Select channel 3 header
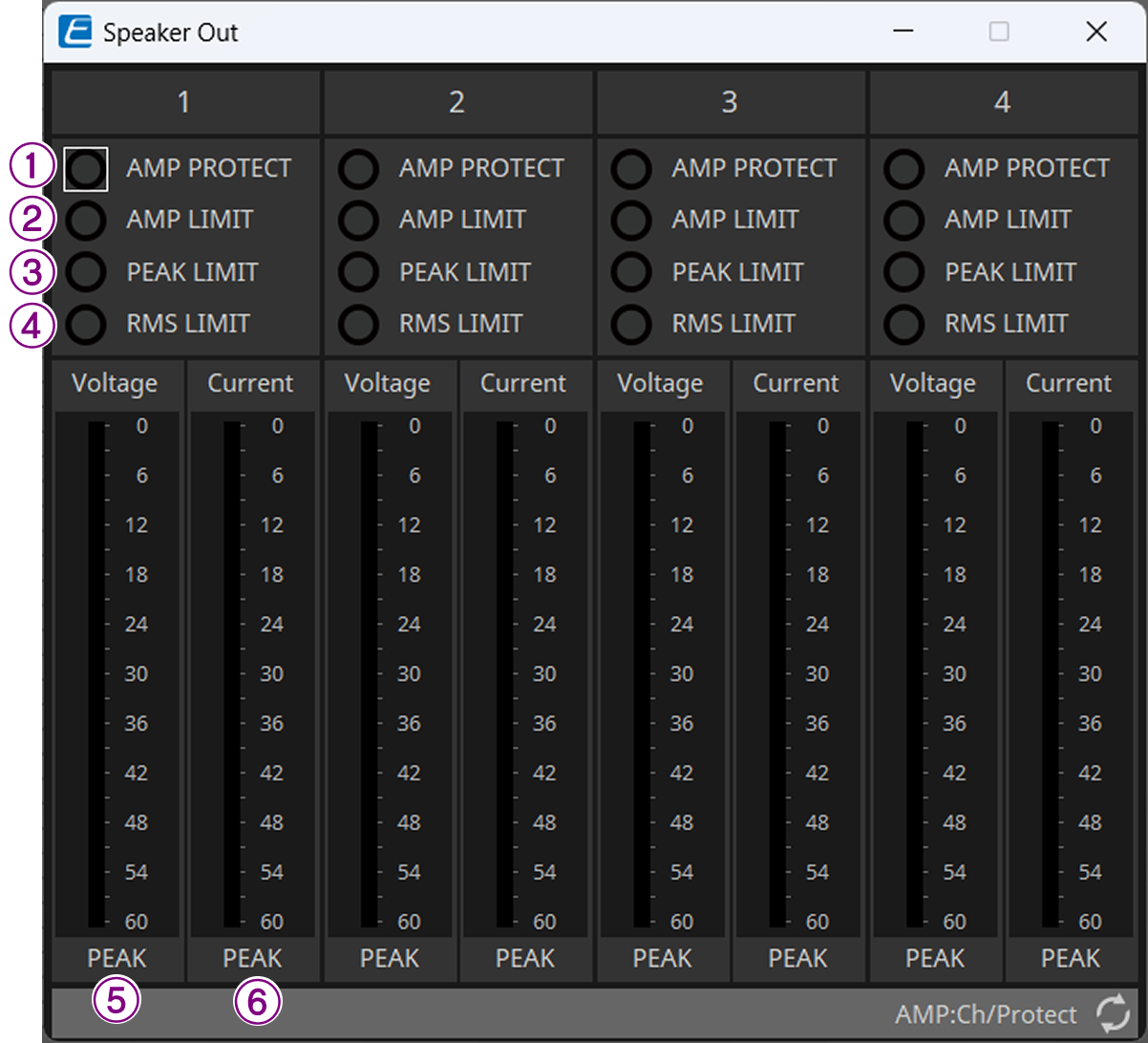Image resolution: width=1148 pixels, height=1043 pixels. pos(731,102)
